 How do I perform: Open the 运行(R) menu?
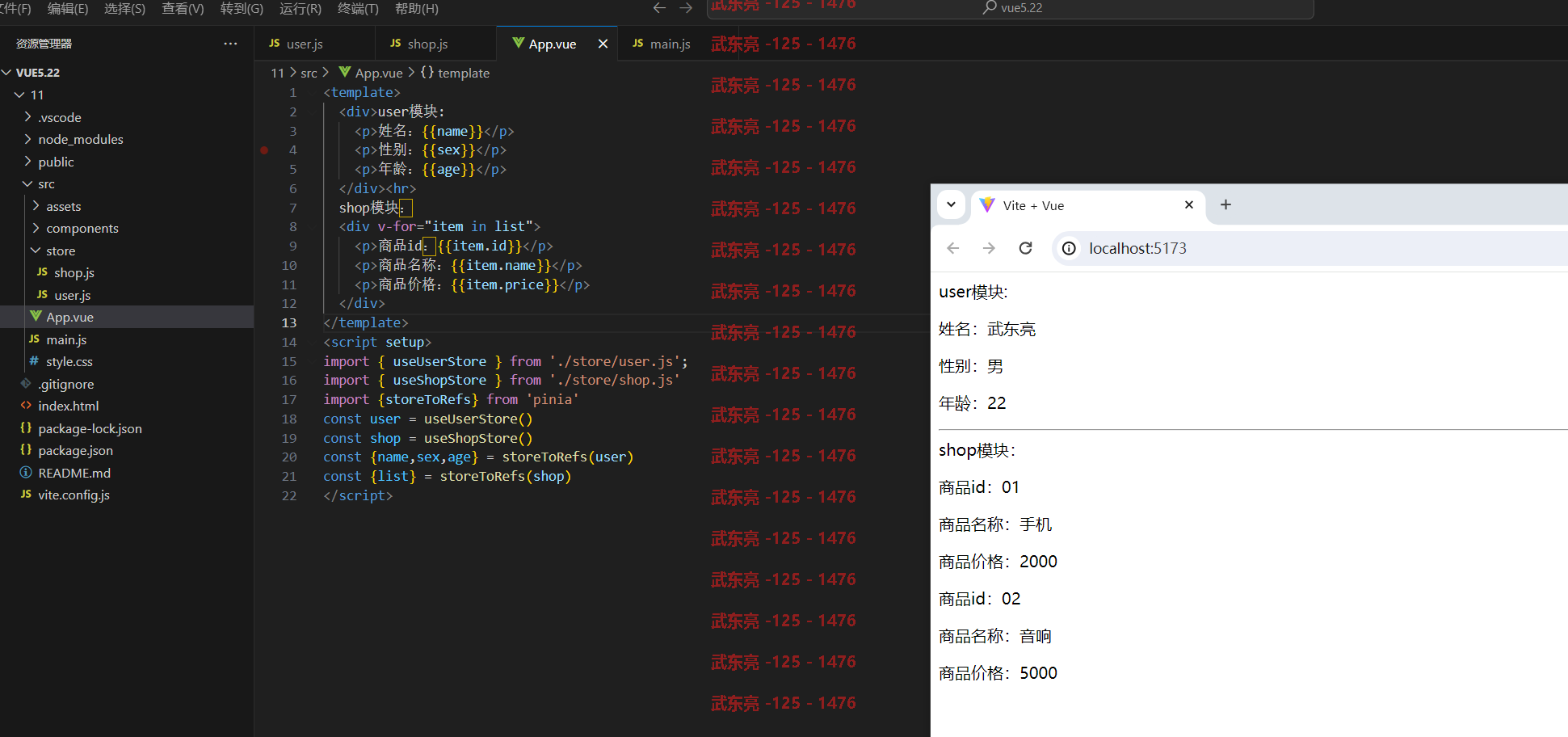coord(300,8)
